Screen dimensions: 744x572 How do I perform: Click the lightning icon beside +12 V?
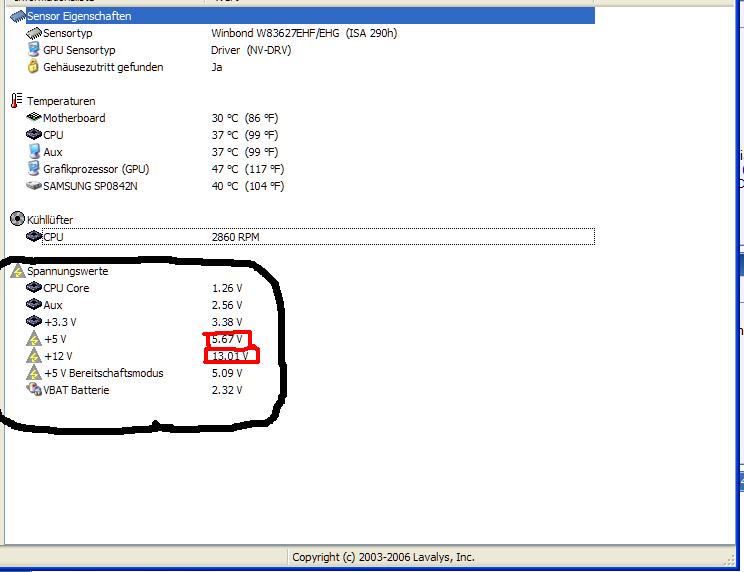pos(34,356)
